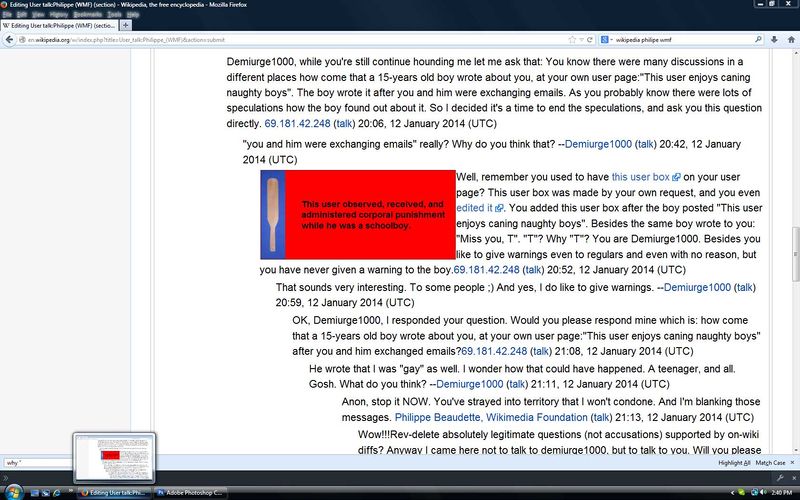Open Demiurge1000 link dated 20:59
The width and height of the screenshot is (800, 500).
697,287
